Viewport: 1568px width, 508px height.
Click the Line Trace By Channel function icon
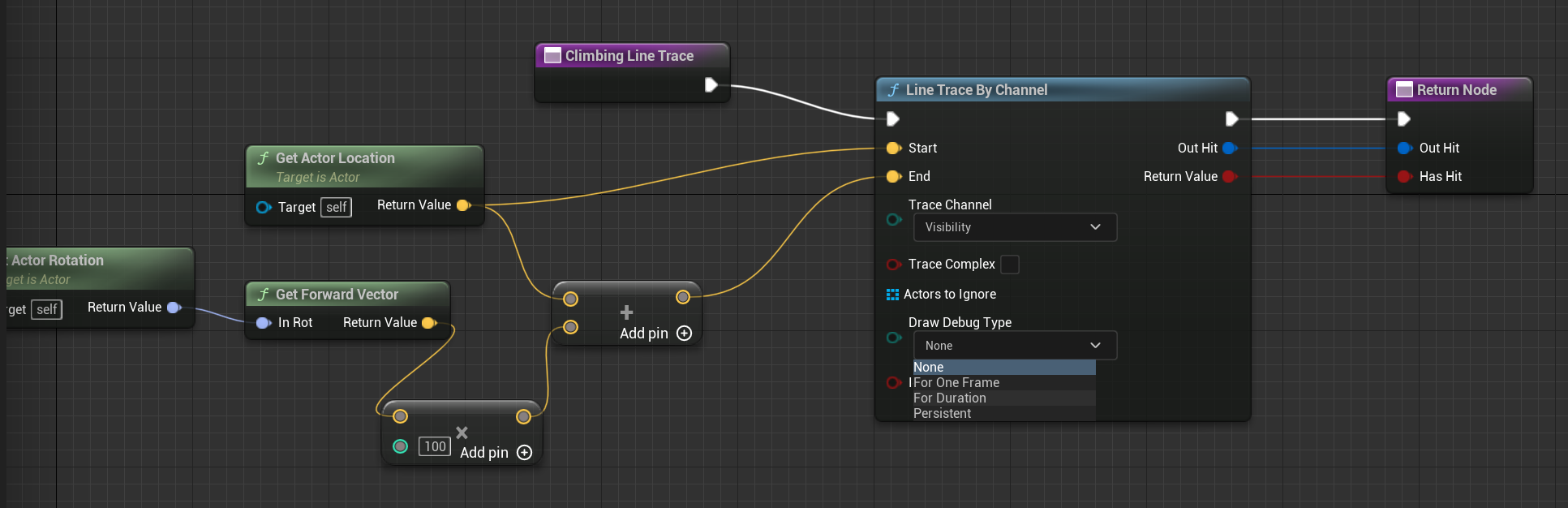(893, 90)
